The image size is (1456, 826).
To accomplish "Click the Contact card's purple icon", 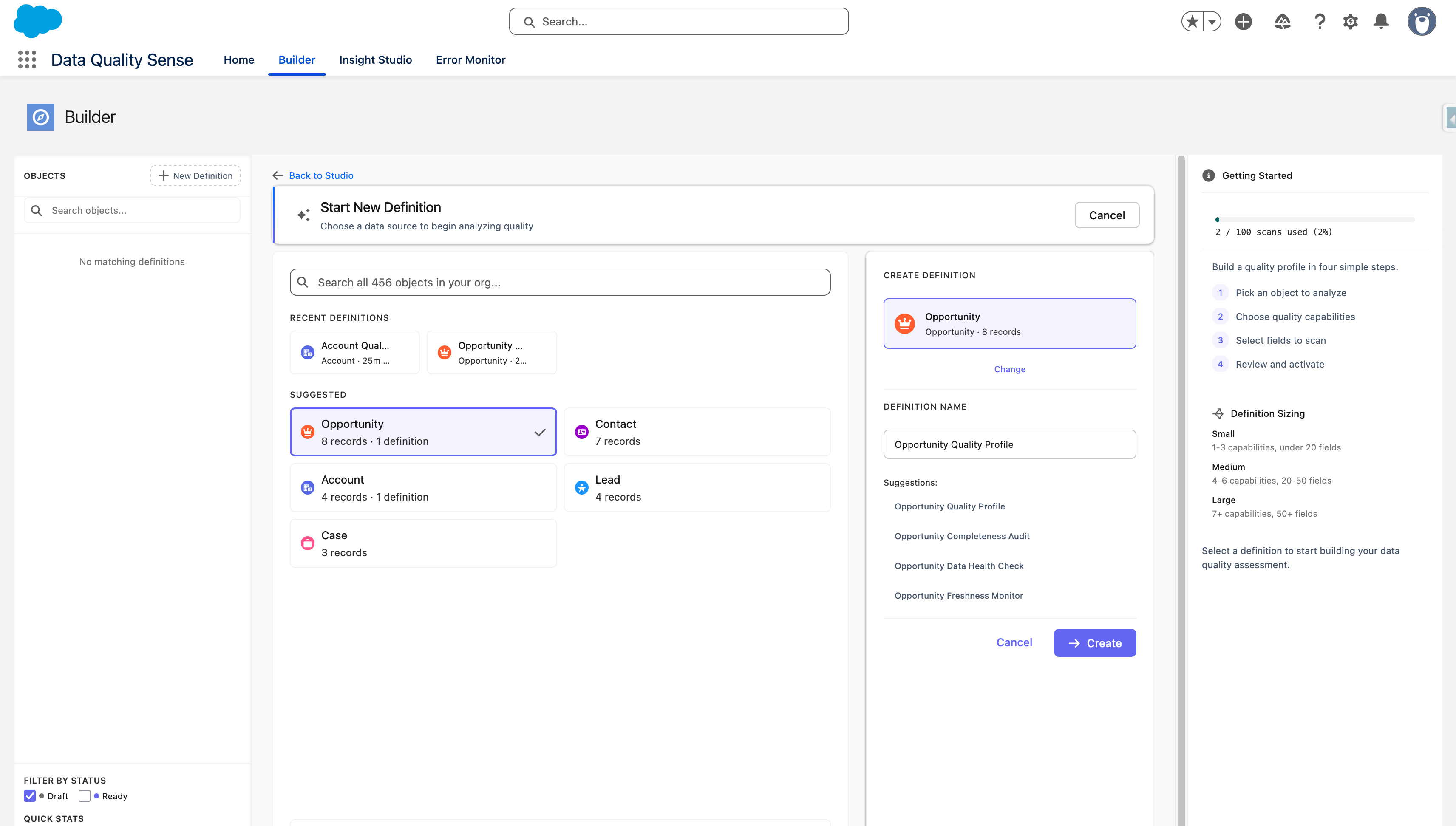I will (582, 432).
